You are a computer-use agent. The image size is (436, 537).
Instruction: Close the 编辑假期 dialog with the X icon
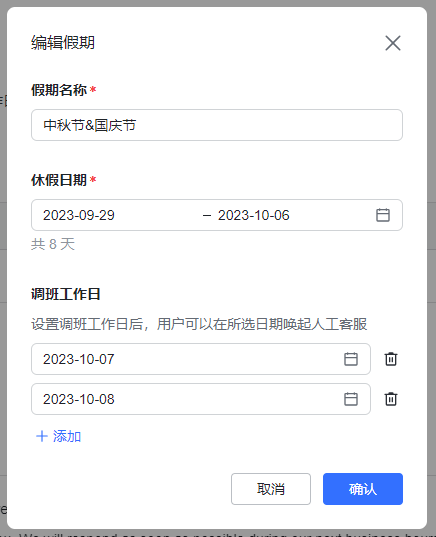click(393, 43)
